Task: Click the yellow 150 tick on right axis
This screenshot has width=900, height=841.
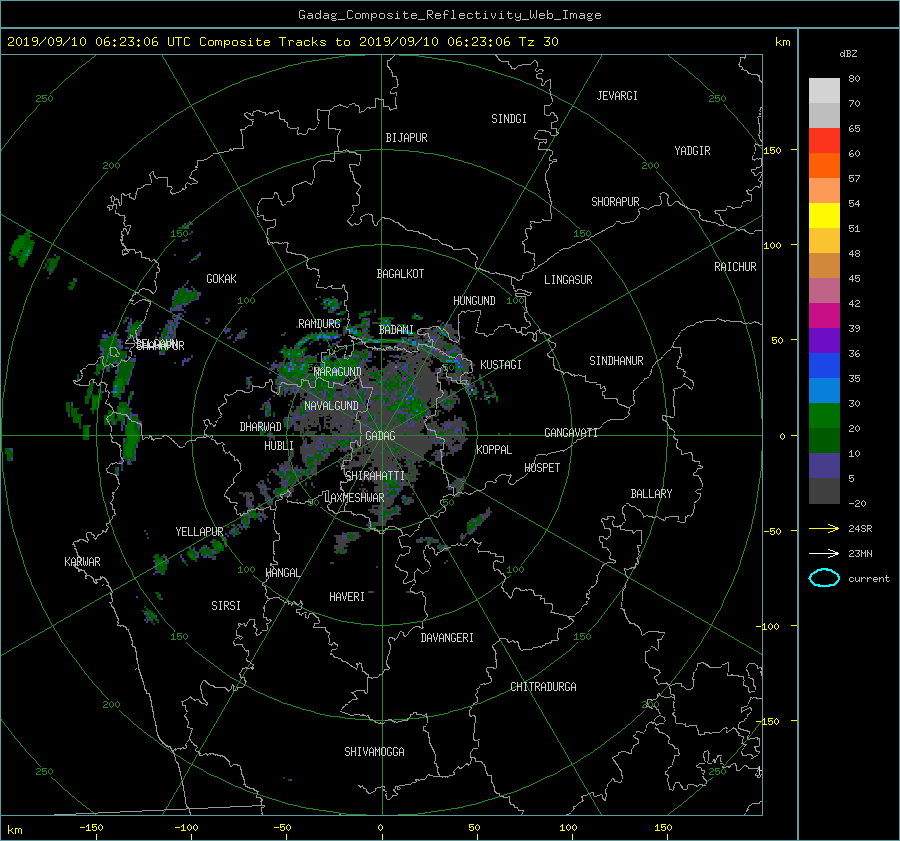Action: tap(772, 150)
